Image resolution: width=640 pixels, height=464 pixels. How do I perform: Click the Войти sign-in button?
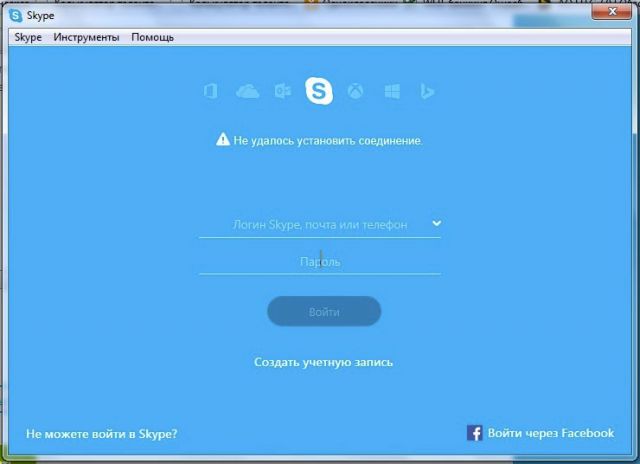(x=324, y=311)
